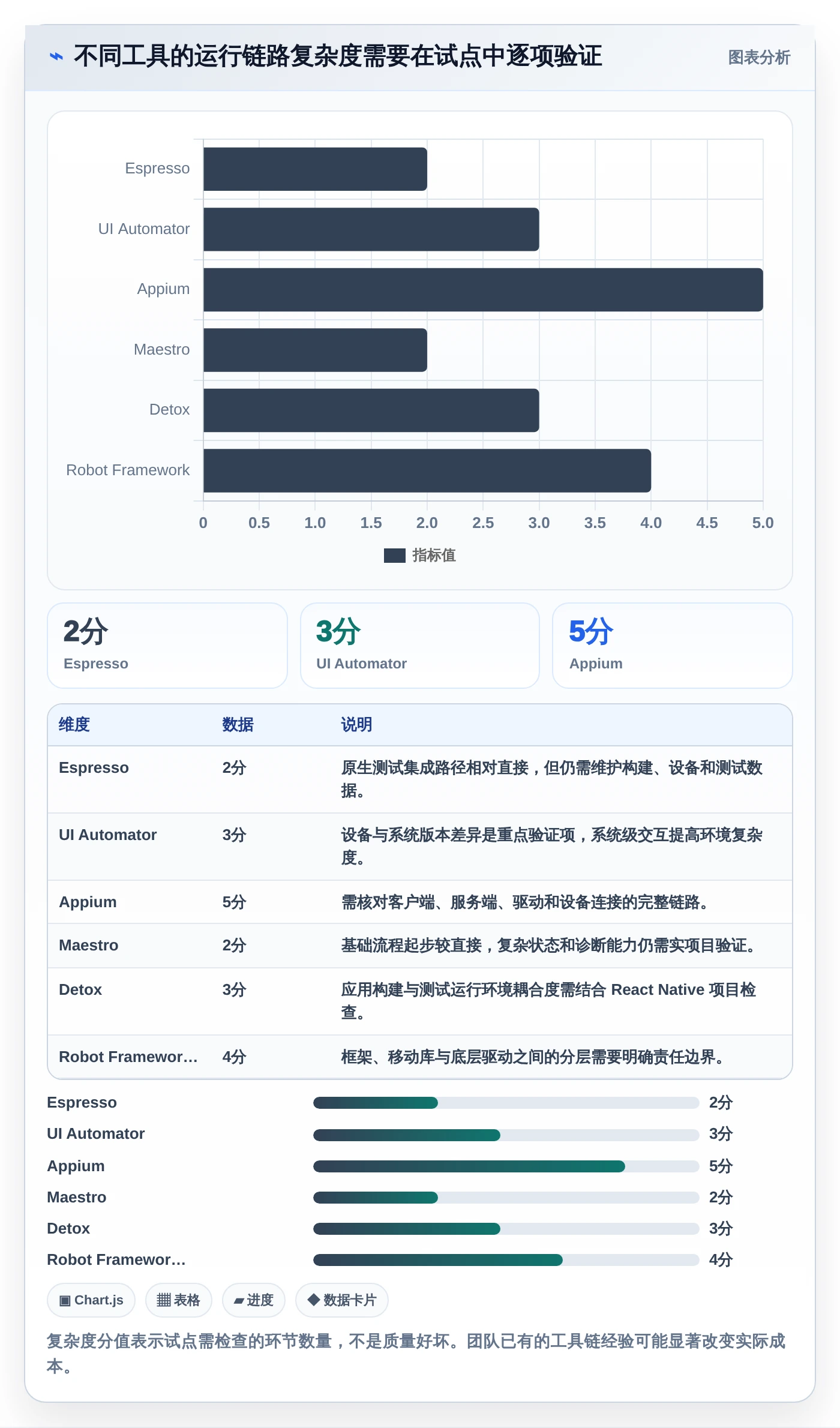Select the Espresso cell in the table
The image size is (840, 1428).
click(94, 768)
